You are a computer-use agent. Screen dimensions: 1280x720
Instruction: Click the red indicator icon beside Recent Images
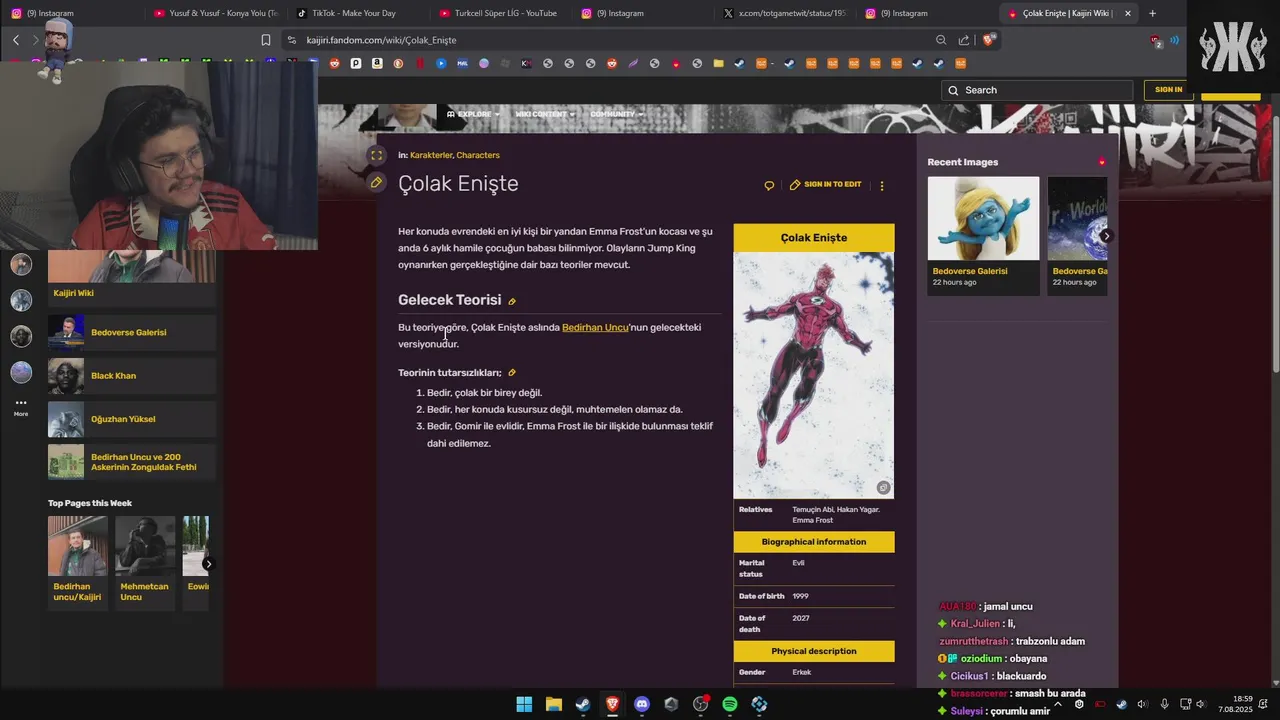tap(1102, 162)
